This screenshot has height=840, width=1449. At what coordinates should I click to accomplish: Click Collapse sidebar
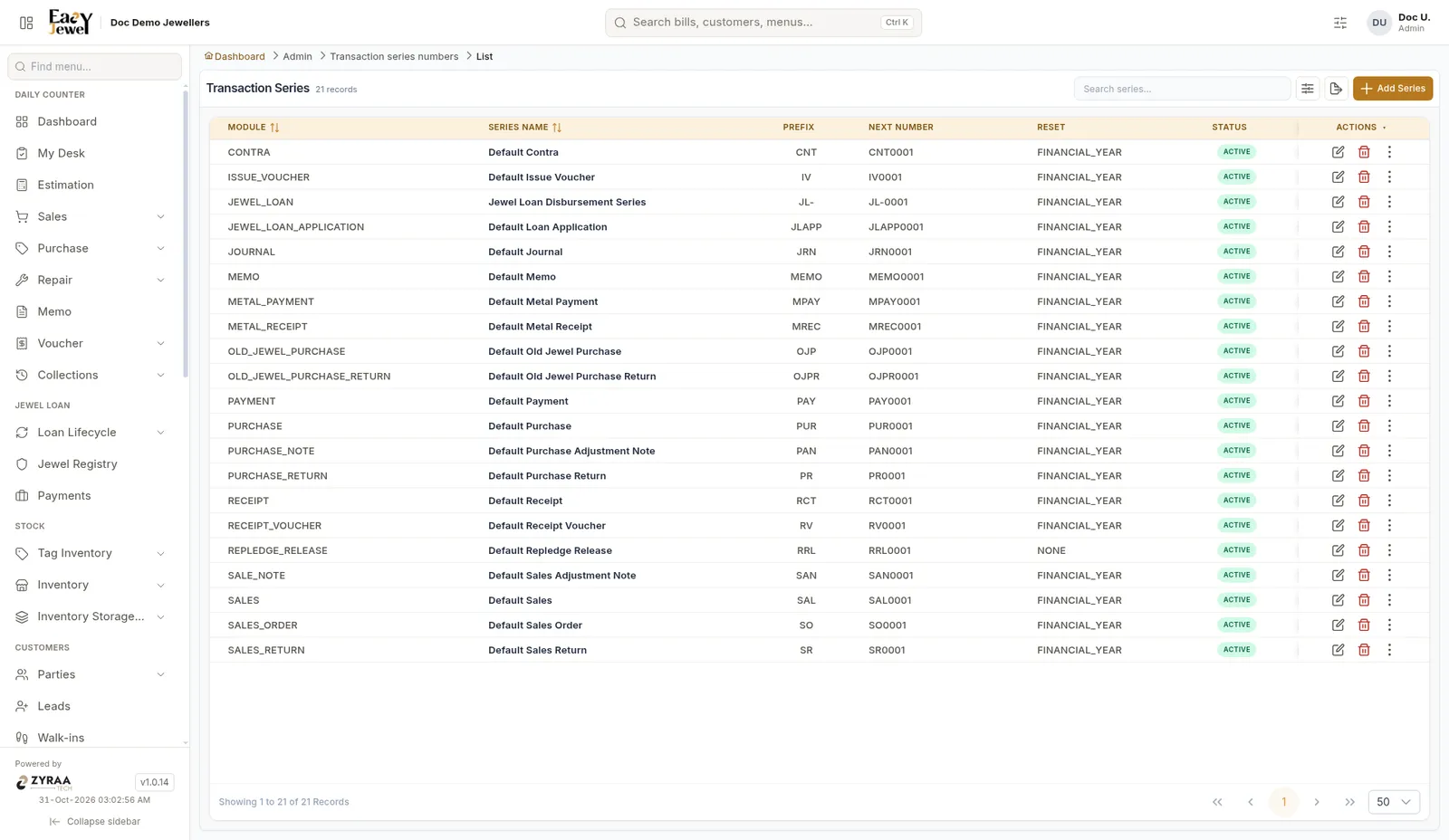94,822
